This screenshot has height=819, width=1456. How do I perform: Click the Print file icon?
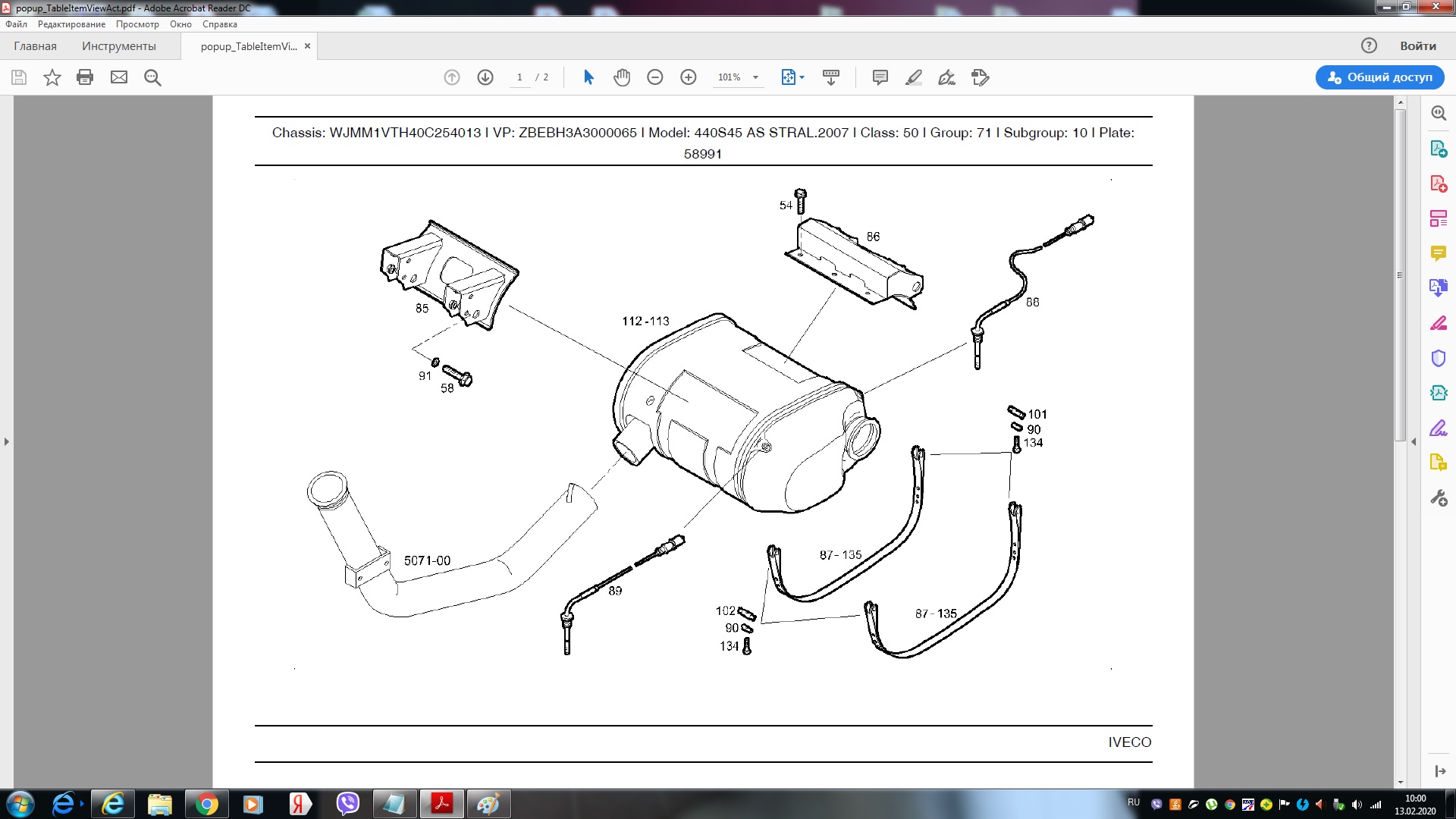pos(85,77)
